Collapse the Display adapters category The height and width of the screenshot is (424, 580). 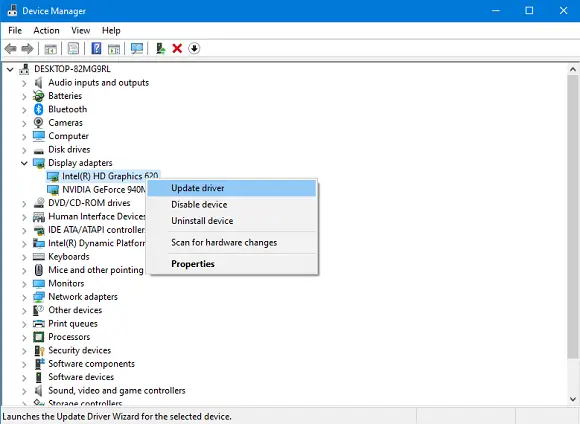tap(24, 163)
